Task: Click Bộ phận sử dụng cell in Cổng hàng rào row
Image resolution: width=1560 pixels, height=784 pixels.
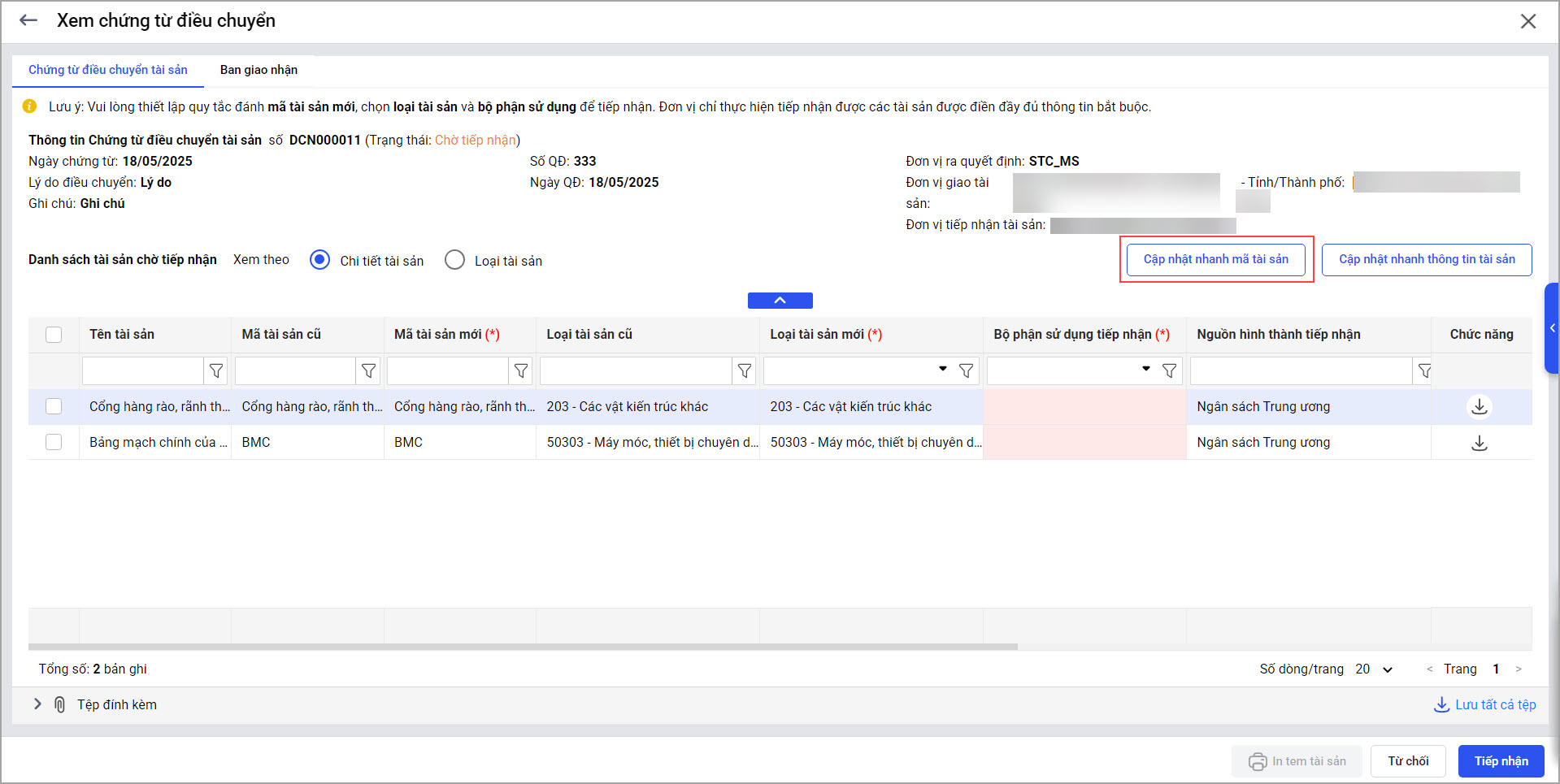Action: [x=1085, y=407]
